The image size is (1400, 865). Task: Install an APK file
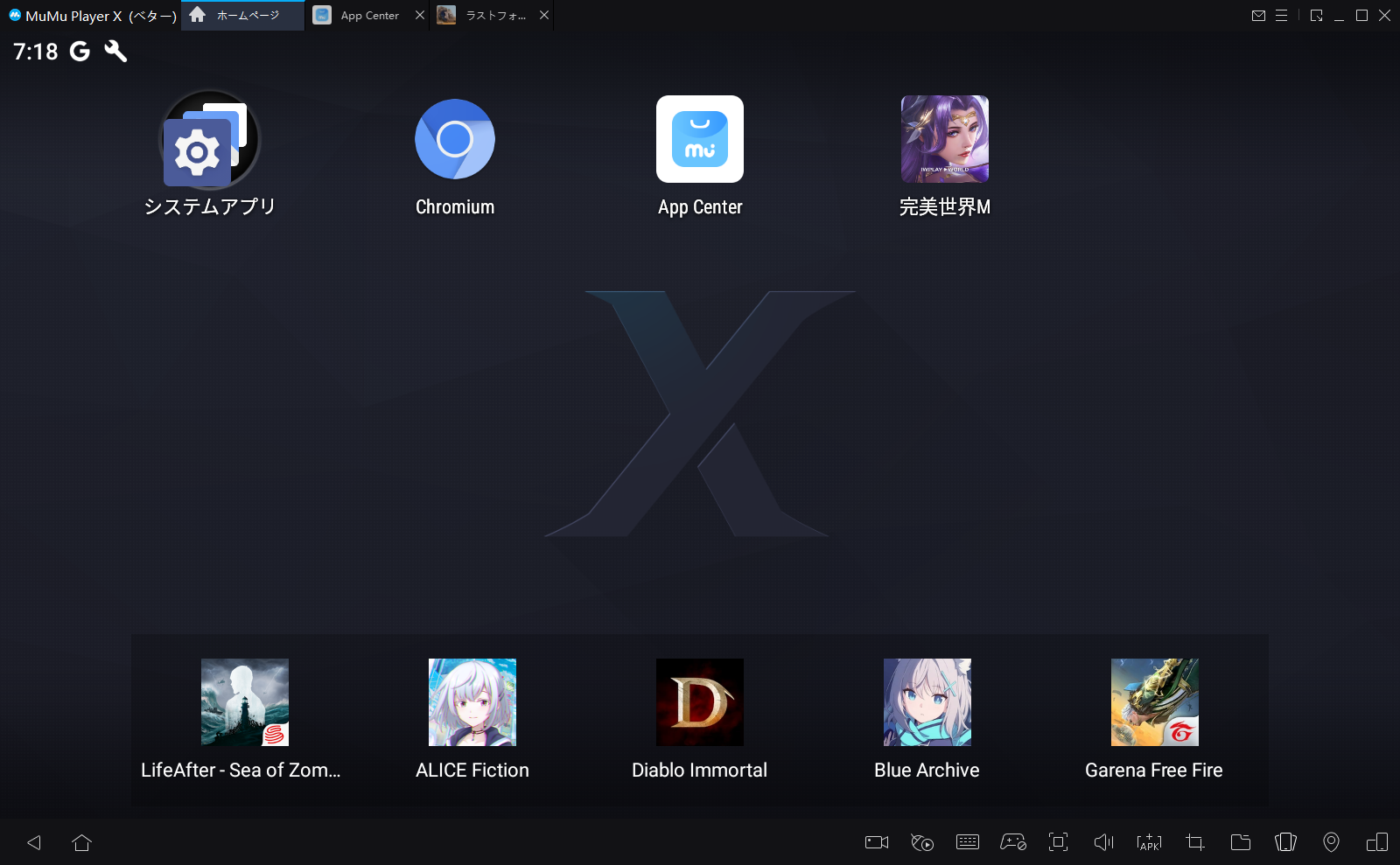coord(1150,842)
